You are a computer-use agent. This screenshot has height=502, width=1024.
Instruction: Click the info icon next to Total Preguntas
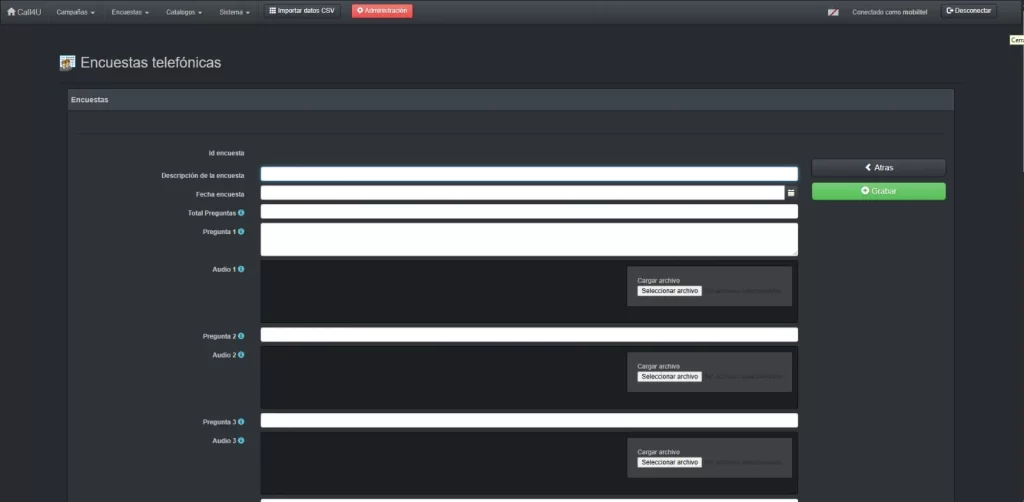coord(241,212)
